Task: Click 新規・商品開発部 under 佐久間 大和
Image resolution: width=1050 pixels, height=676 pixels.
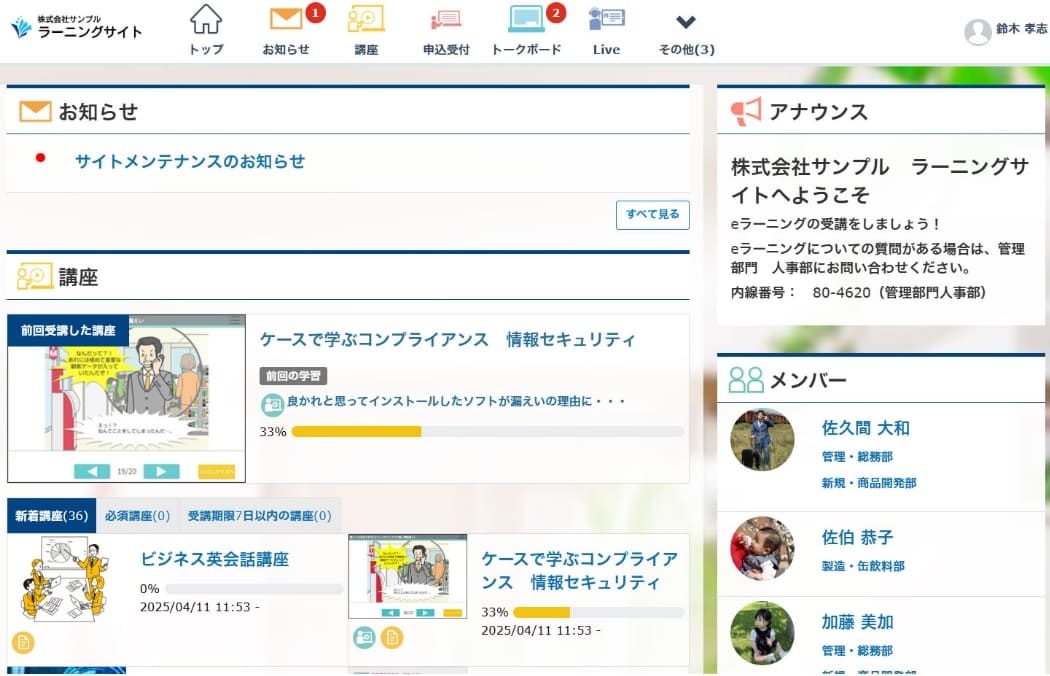Action: pos(869,483)
